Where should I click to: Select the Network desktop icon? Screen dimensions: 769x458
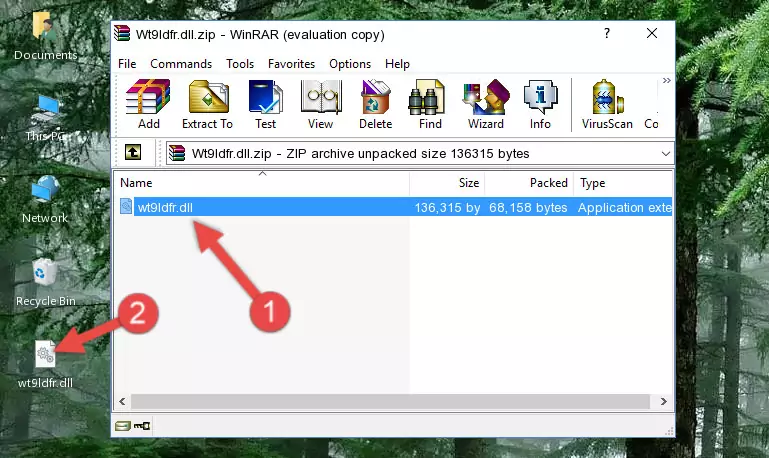point(45,200)
